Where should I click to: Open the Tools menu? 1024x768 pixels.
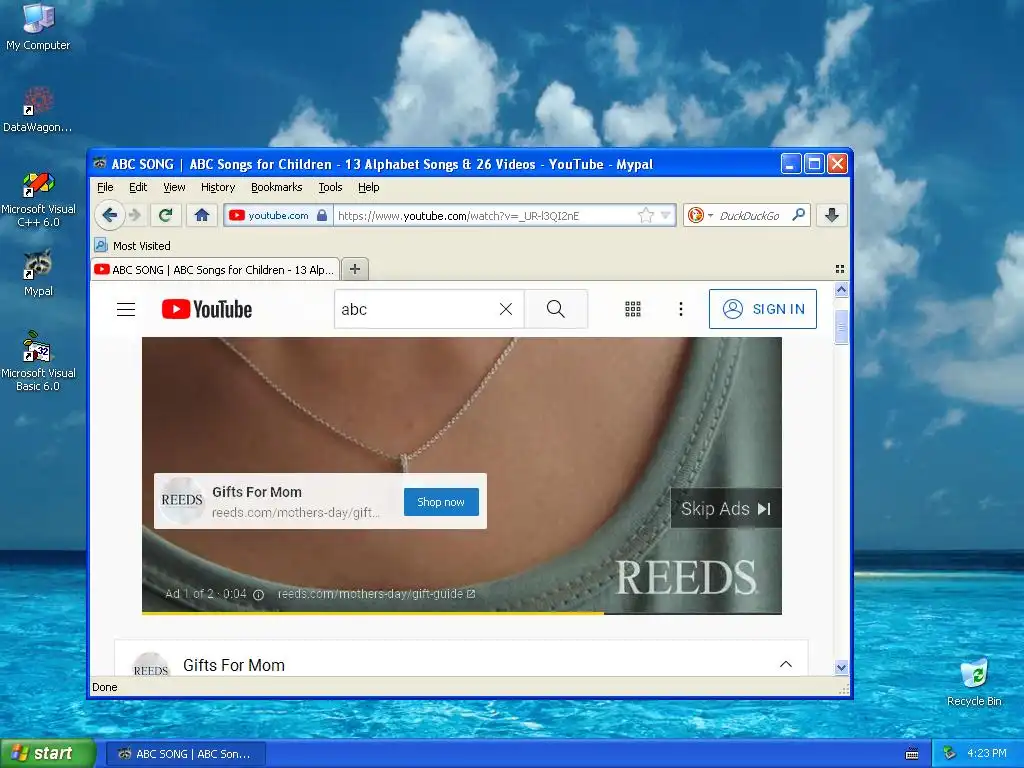point(330,187)
